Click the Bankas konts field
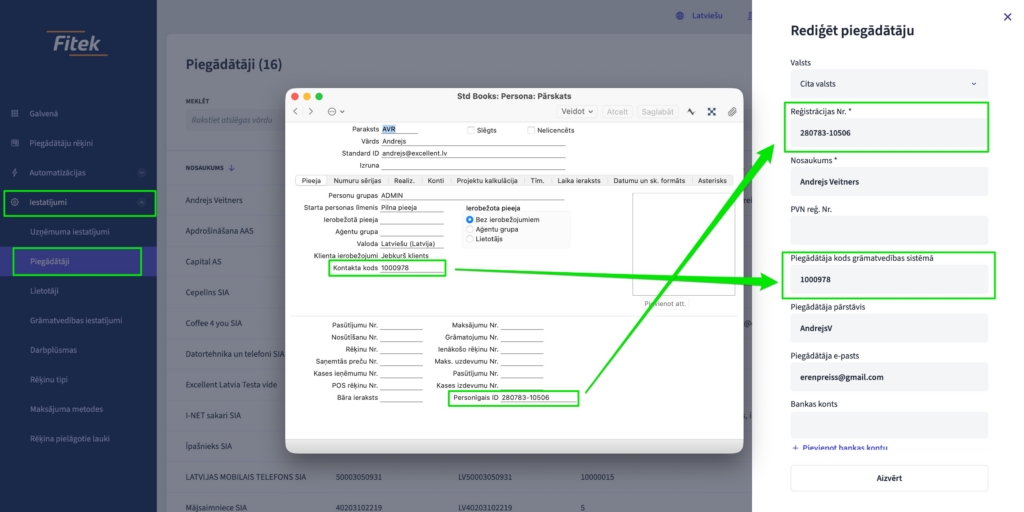 pos(889,425)
